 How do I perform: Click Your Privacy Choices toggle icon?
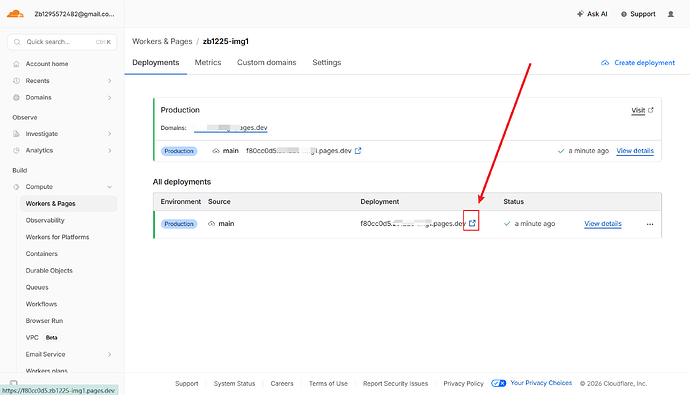[x=499, y=383]
